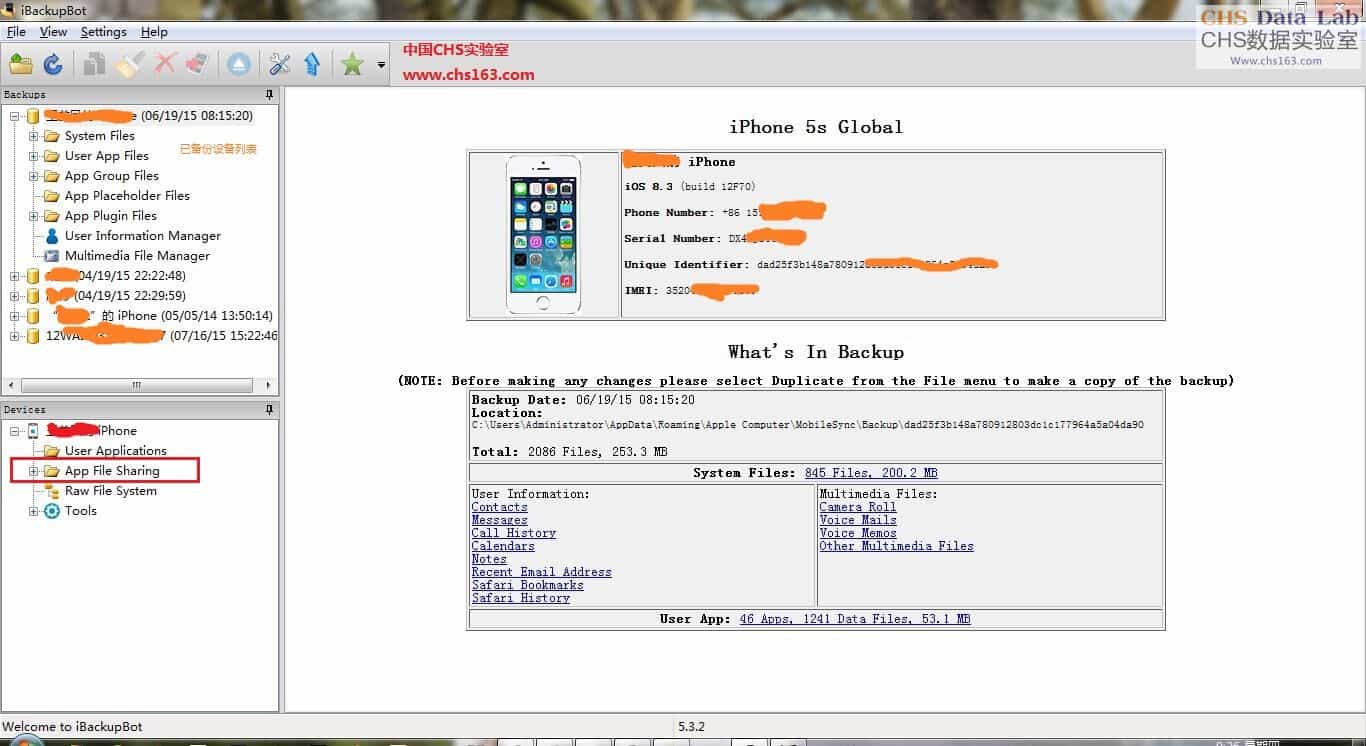The image size is (1366, 746).
Task: Click the iPhone 5s device picture
Action: coord(543,235)
